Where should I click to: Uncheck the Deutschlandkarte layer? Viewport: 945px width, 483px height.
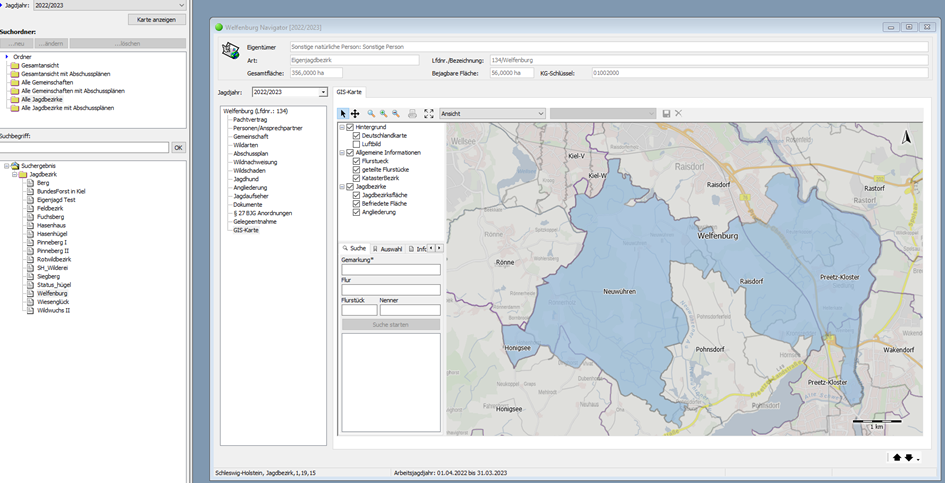pyautogui.click(x=357, y=135)
